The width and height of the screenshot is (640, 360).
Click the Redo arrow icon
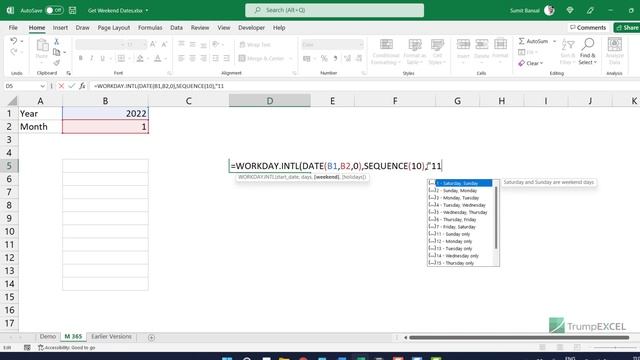(x=13, y=52)
